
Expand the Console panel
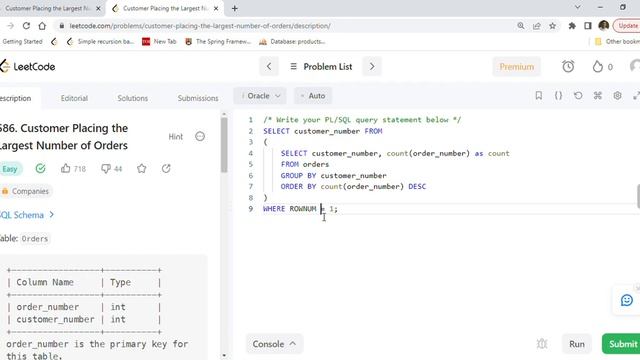274,344
